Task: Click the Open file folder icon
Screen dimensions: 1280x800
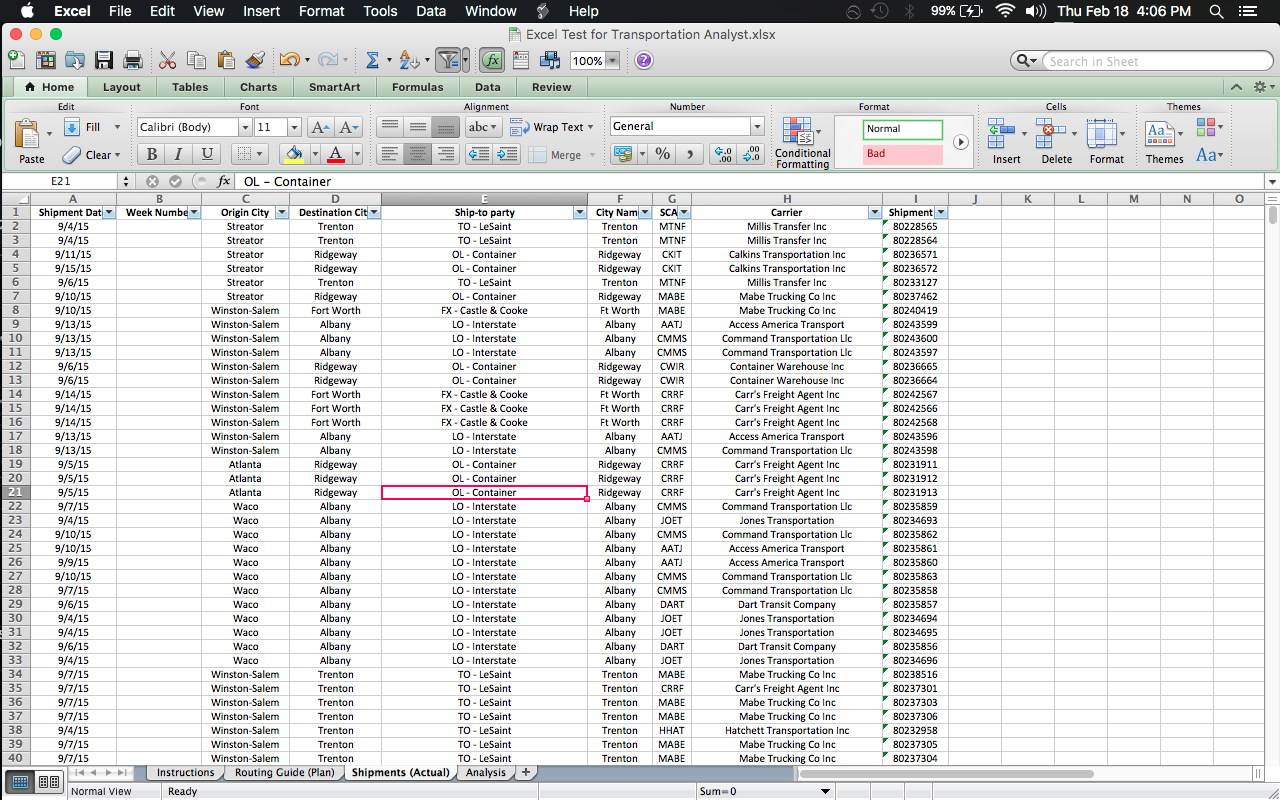Action: coord(75,60)
